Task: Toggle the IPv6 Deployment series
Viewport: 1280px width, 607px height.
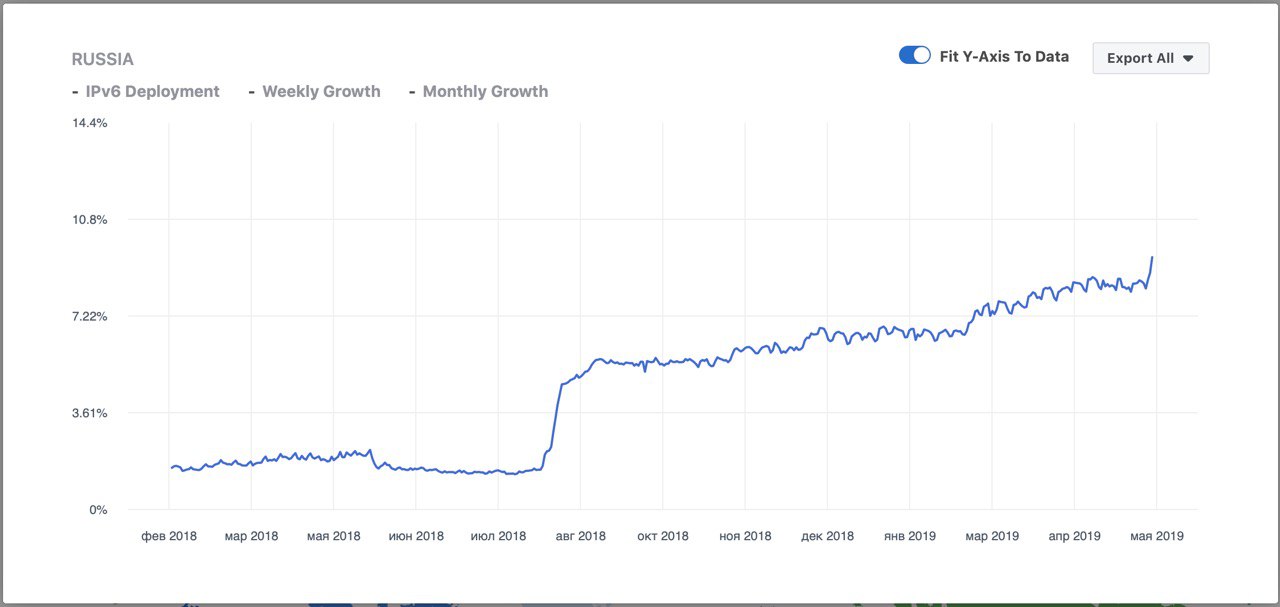Action: click(x=145, y=91)
